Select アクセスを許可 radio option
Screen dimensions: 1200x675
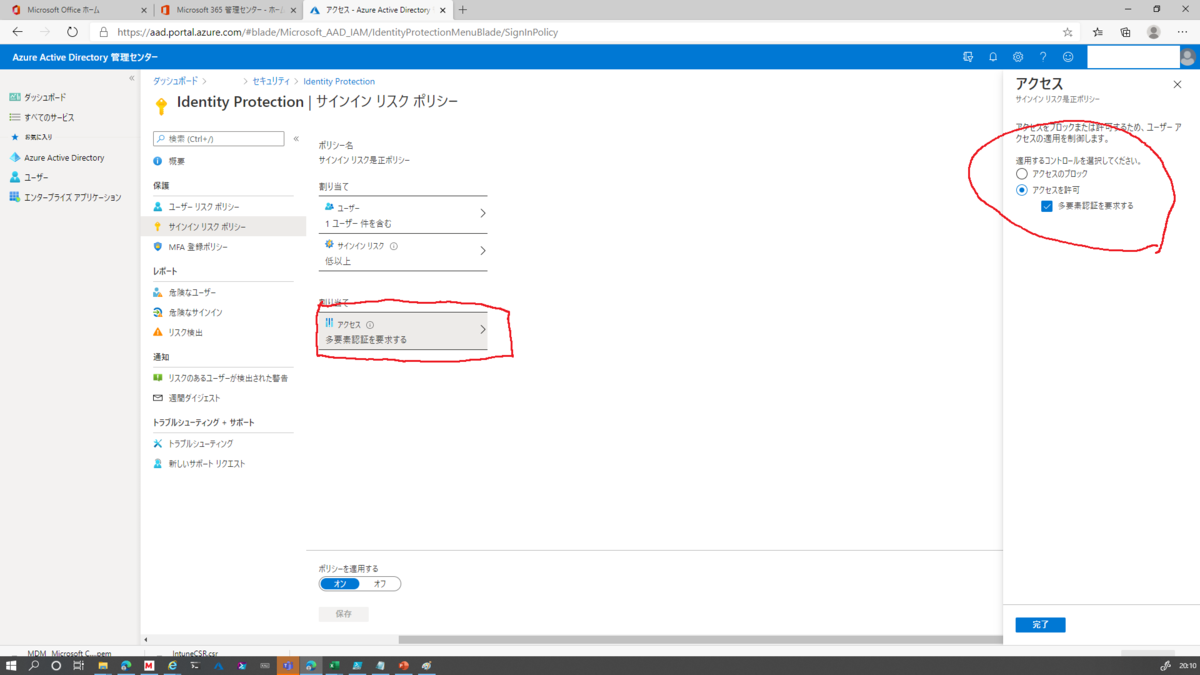pyautogui.click(x=1022, y=190)
